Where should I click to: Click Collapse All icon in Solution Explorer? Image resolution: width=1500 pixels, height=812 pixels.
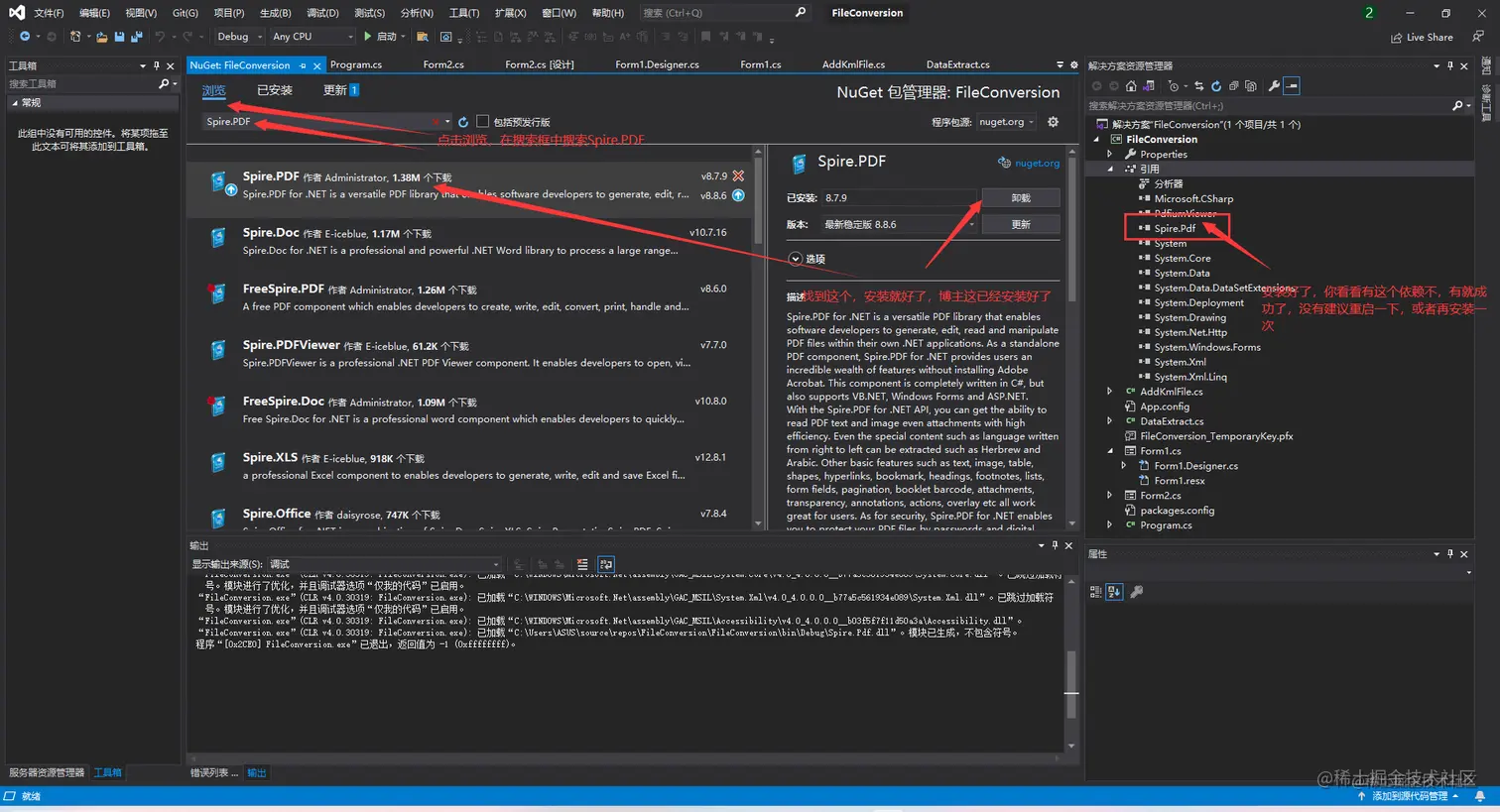pyautogui.click(x=1233, y=86)
